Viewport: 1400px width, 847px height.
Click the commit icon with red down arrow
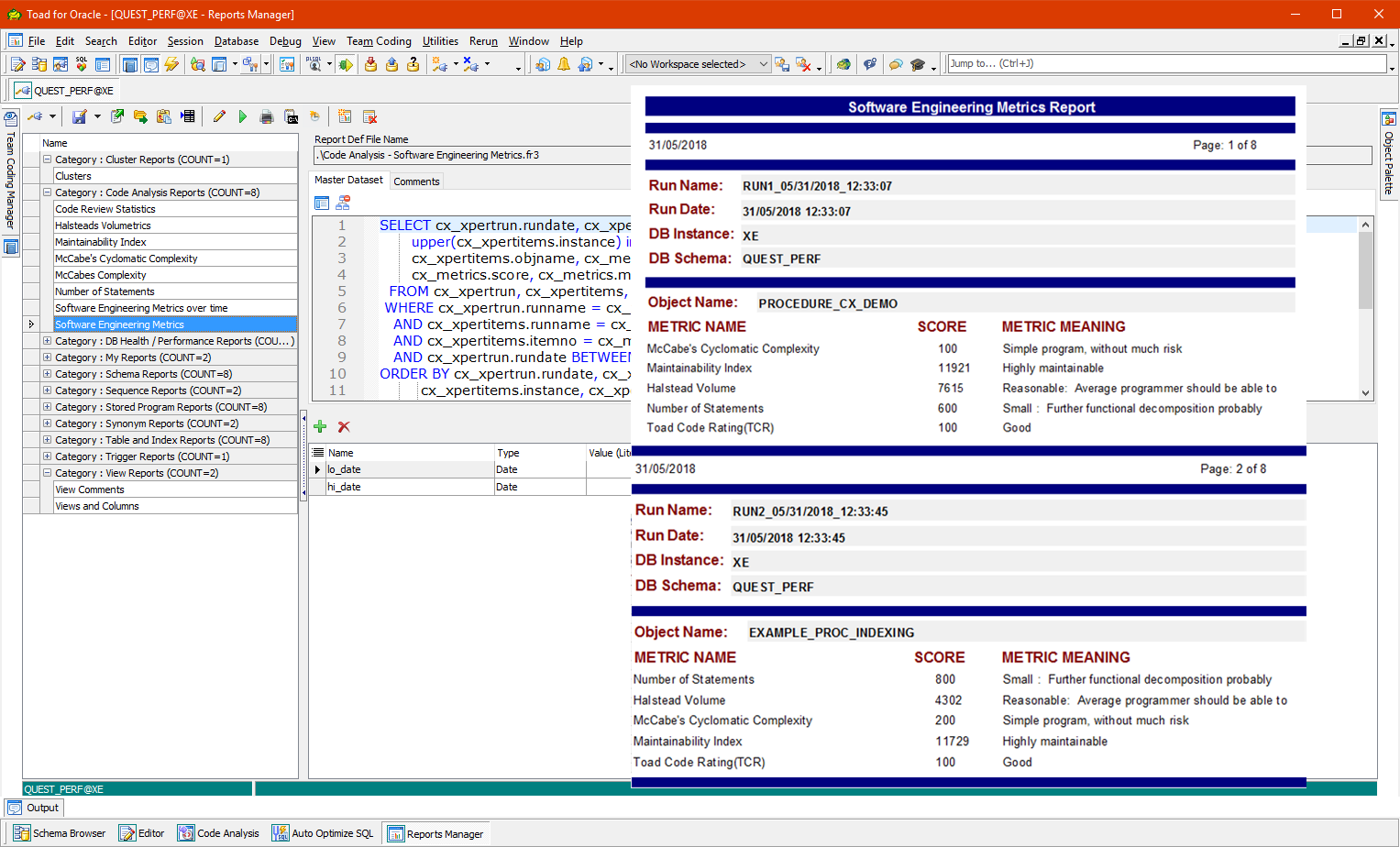tap(370, 64)
